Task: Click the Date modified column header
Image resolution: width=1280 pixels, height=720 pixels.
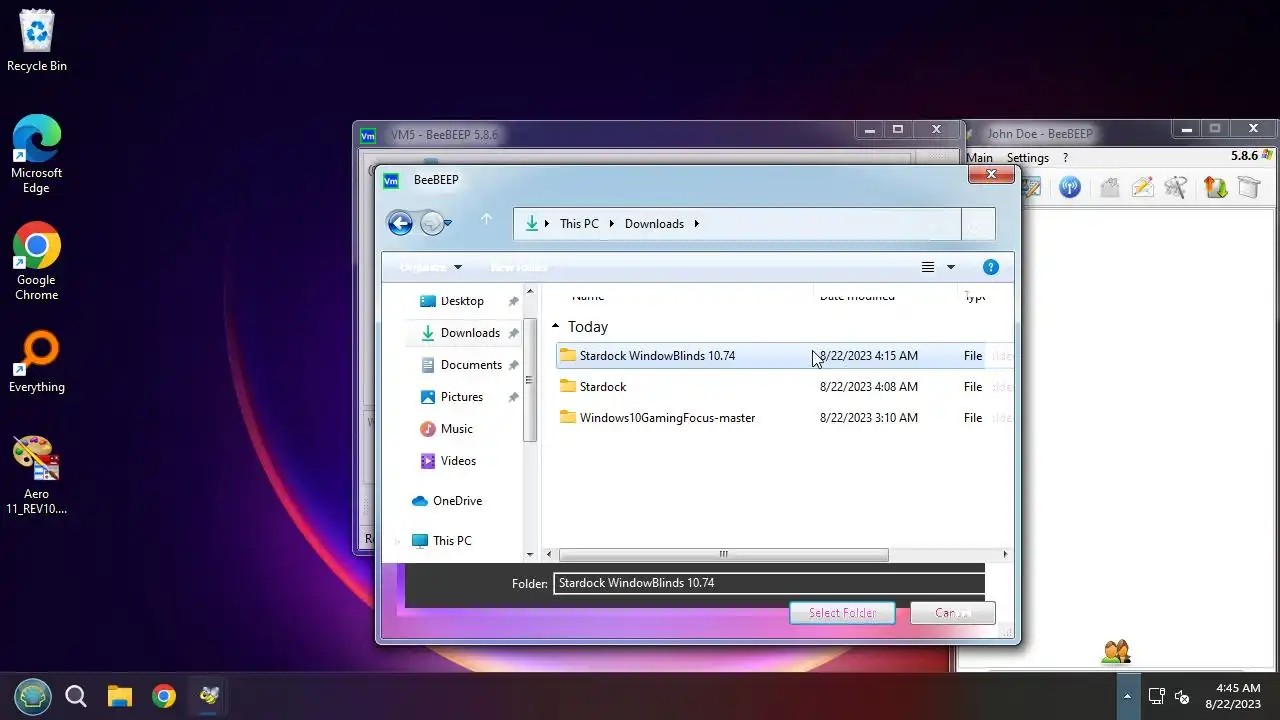Action: [x=857, y=296]
